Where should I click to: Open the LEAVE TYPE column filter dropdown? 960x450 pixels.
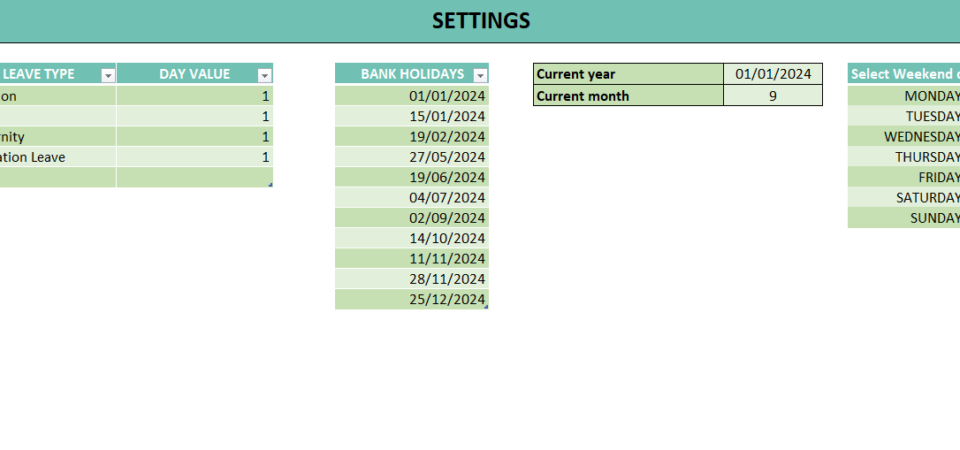point(108,75)
